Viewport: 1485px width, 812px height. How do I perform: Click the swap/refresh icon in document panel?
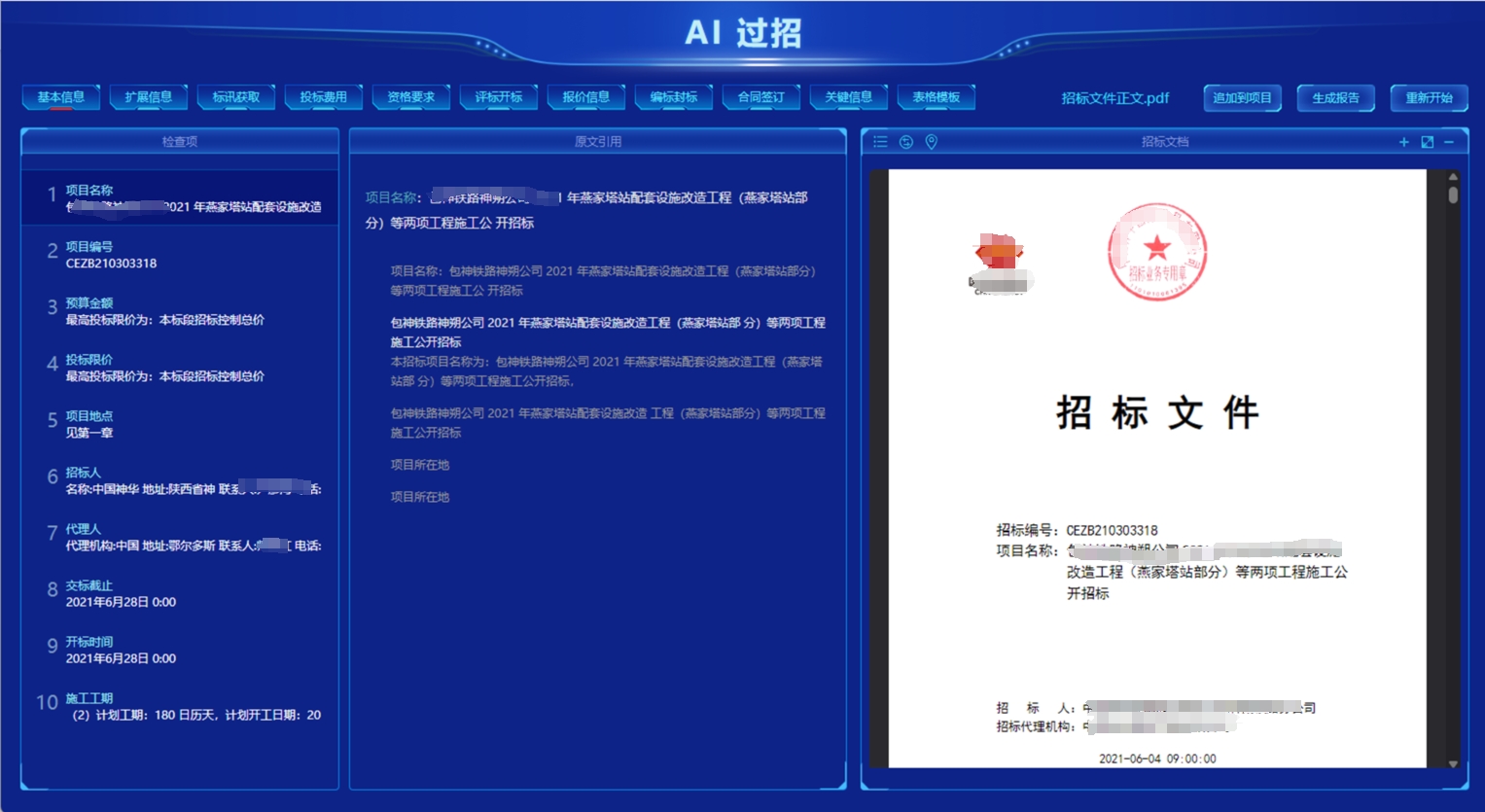pos(906,142)
